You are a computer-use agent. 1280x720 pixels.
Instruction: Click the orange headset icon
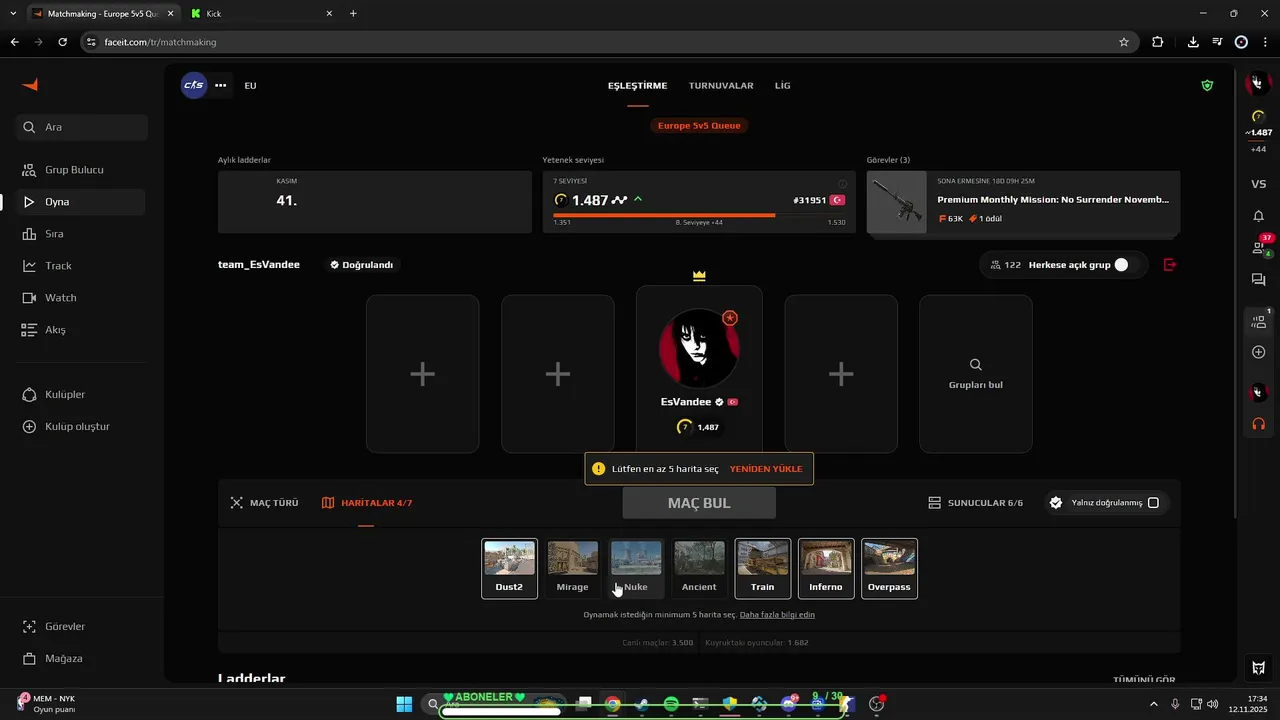point(1259,424)
